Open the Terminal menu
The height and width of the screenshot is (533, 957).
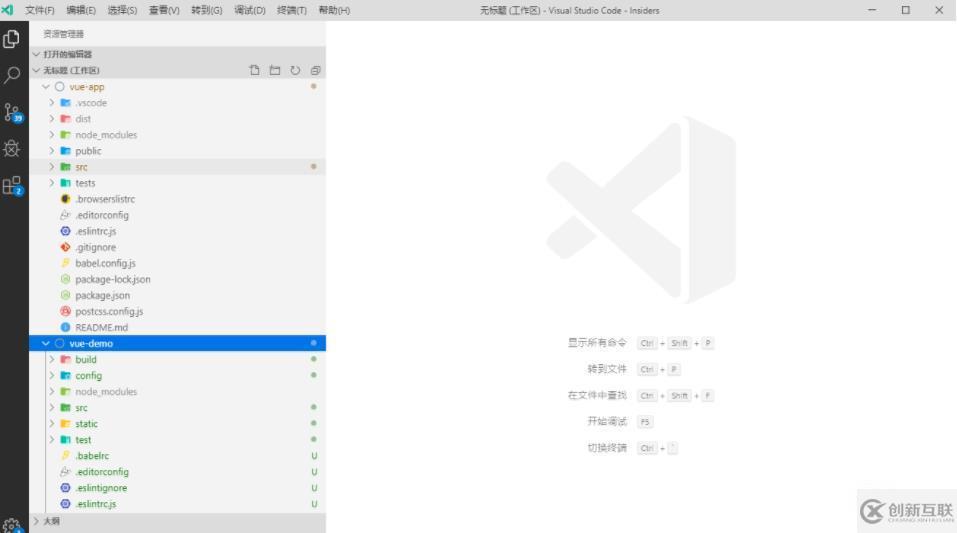click(x=292, y=10)
